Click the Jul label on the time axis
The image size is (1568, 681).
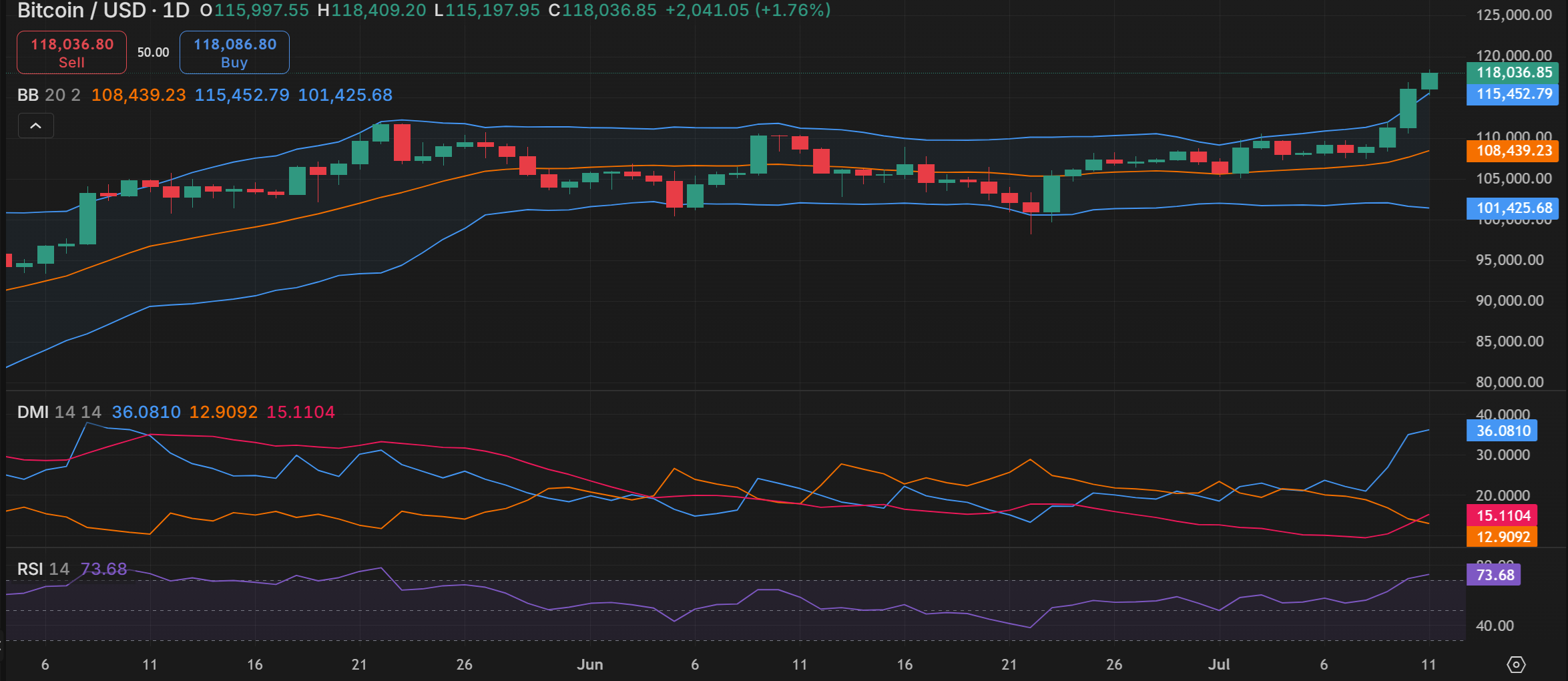click(1219, 664)
